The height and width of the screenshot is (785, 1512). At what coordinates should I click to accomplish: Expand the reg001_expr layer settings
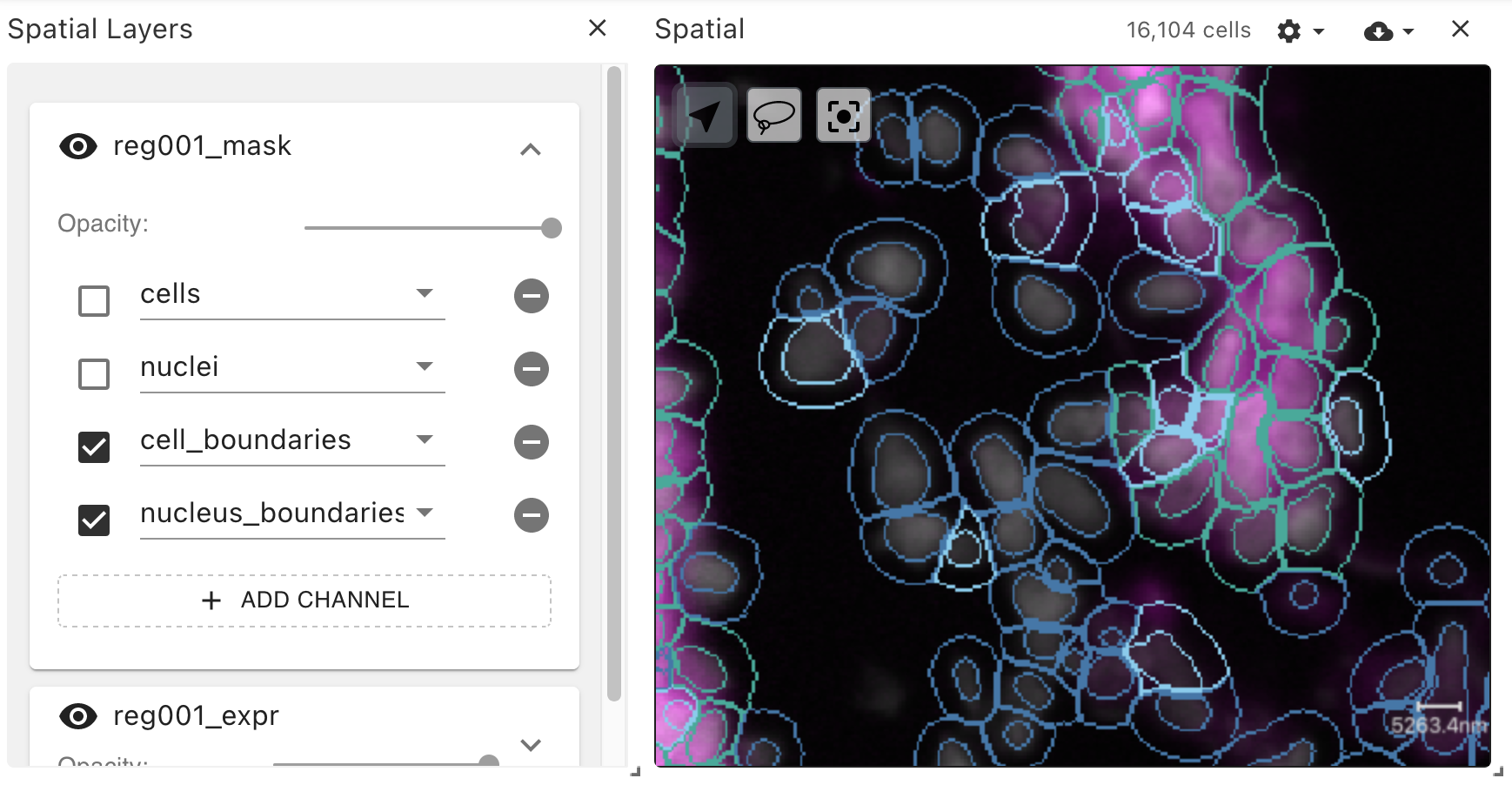[532, 745]
